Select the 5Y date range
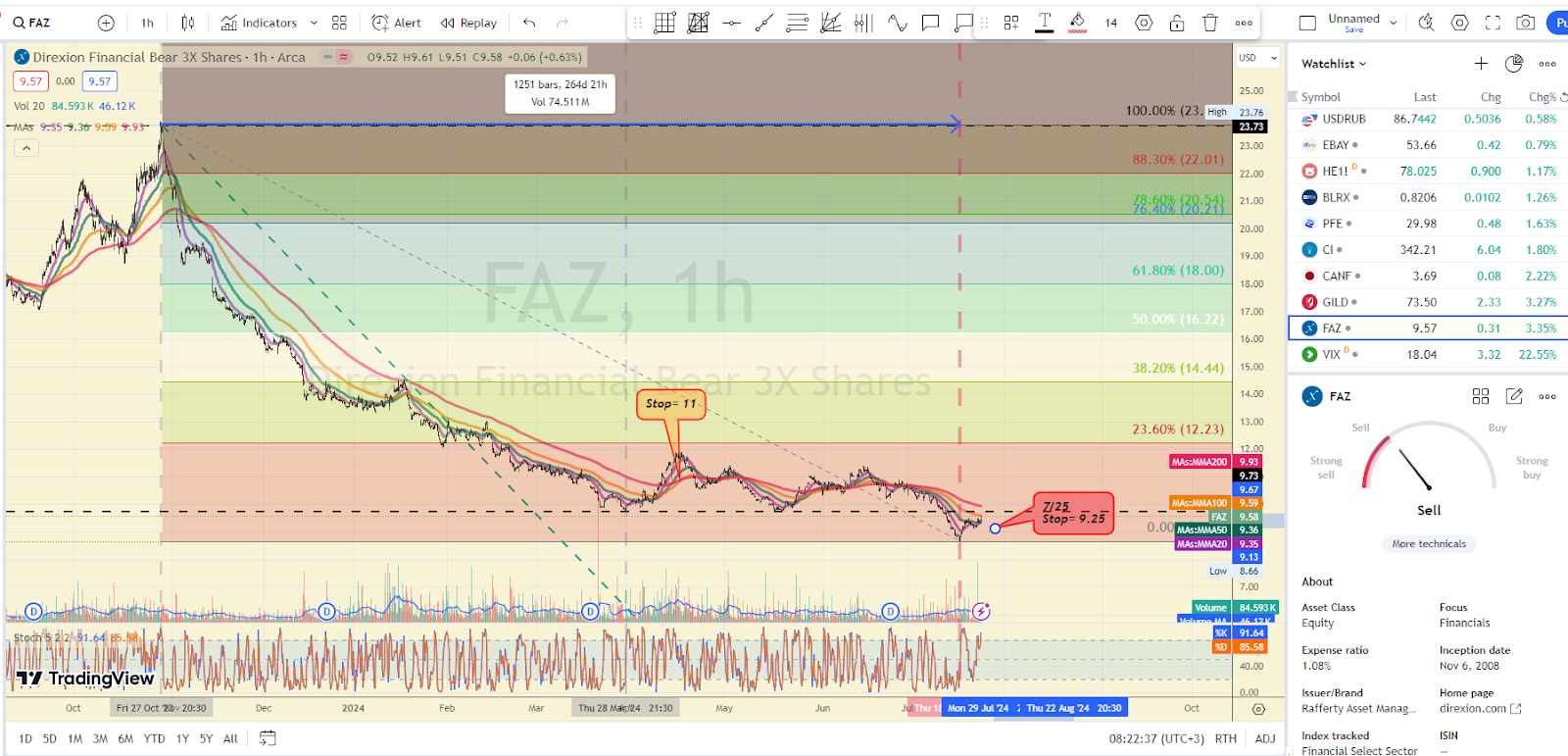Viewport: 1568px width, 756px height. [x=206, y=738]
